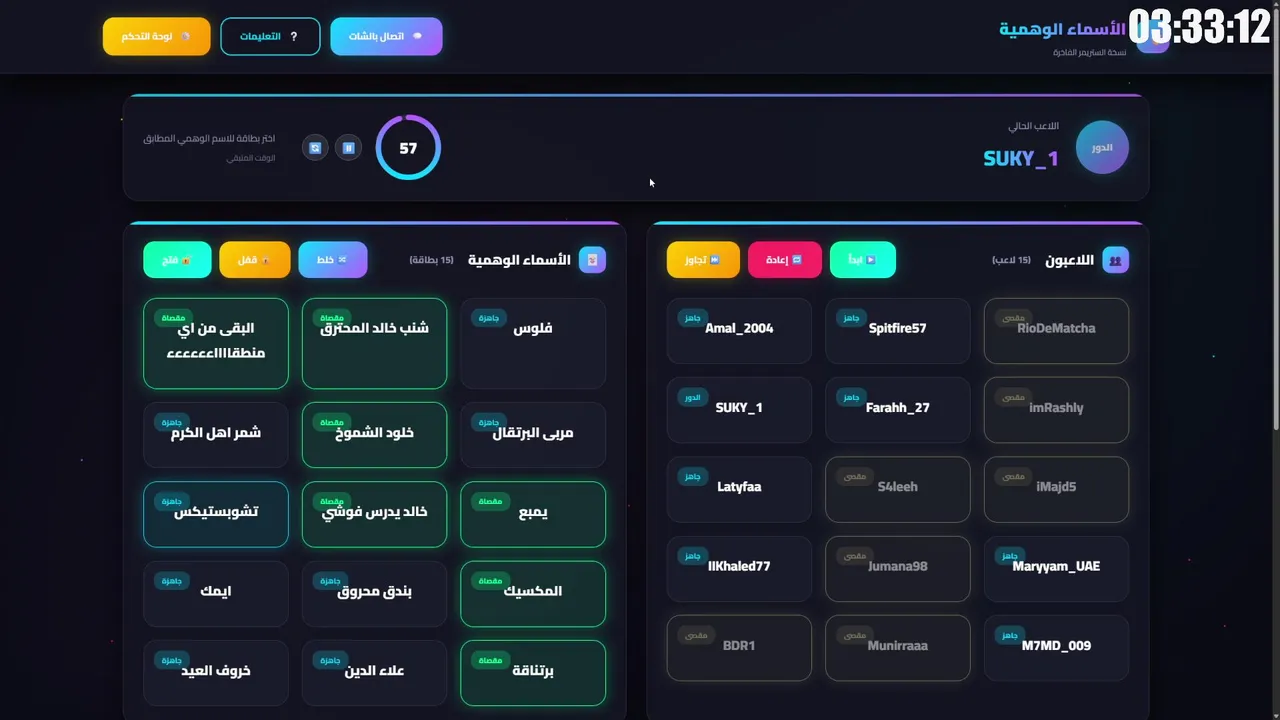Select the علاء الدين card
Viewport: 1280px width, 720px height.
374,673
